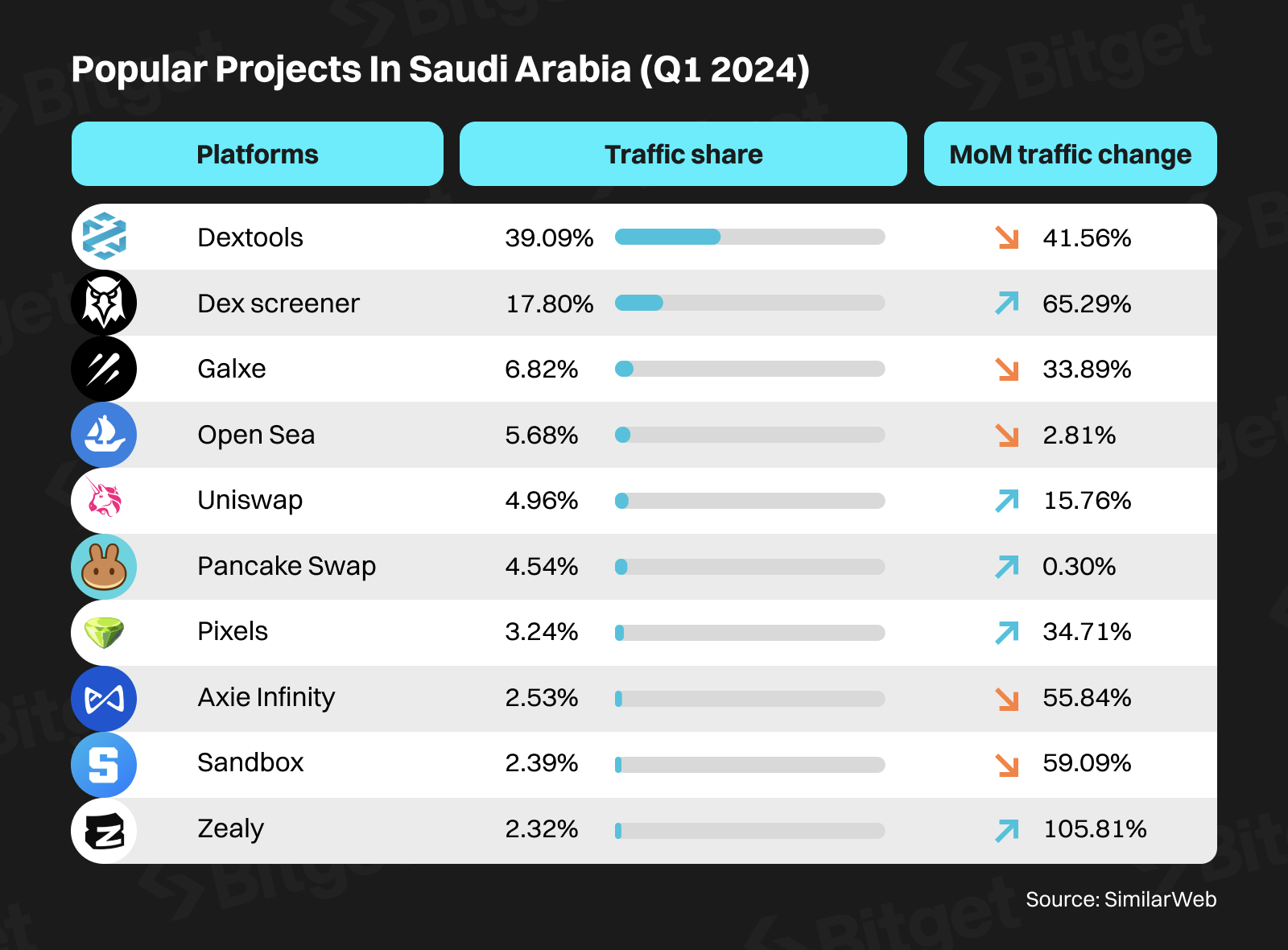Select the Galxe logo icon
Image resolution: width=1288 pixels, height=950 pixels.
104,369
